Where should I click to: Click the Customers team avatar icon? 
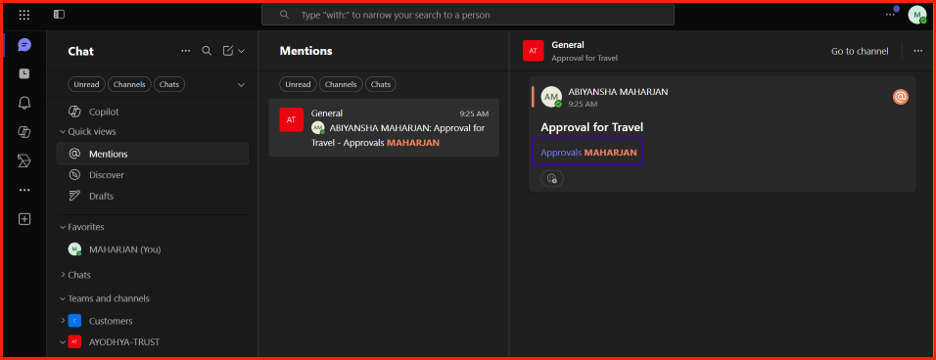75,321
